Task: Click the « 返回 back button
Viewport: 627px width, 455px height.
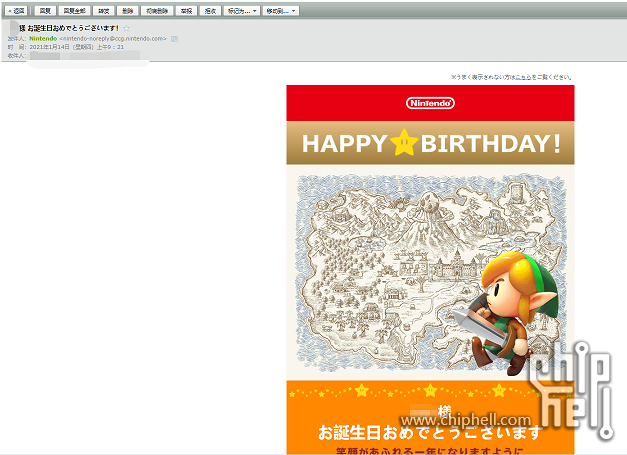Action: (x=16, y=11)
